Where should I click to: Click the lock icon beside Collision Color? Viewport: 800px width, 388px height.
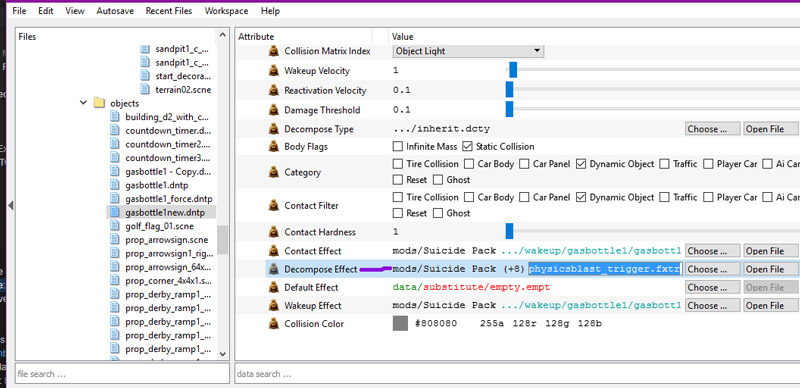pos(274,324)
